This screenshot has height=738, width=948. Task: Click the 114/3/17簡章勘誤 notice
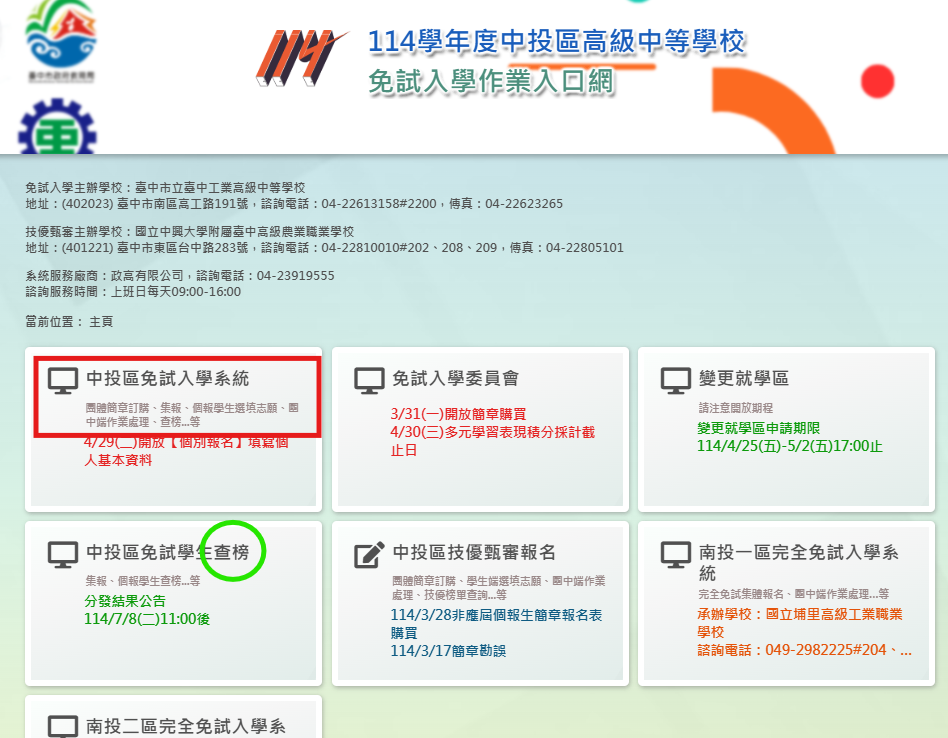[x=448, y=651]
